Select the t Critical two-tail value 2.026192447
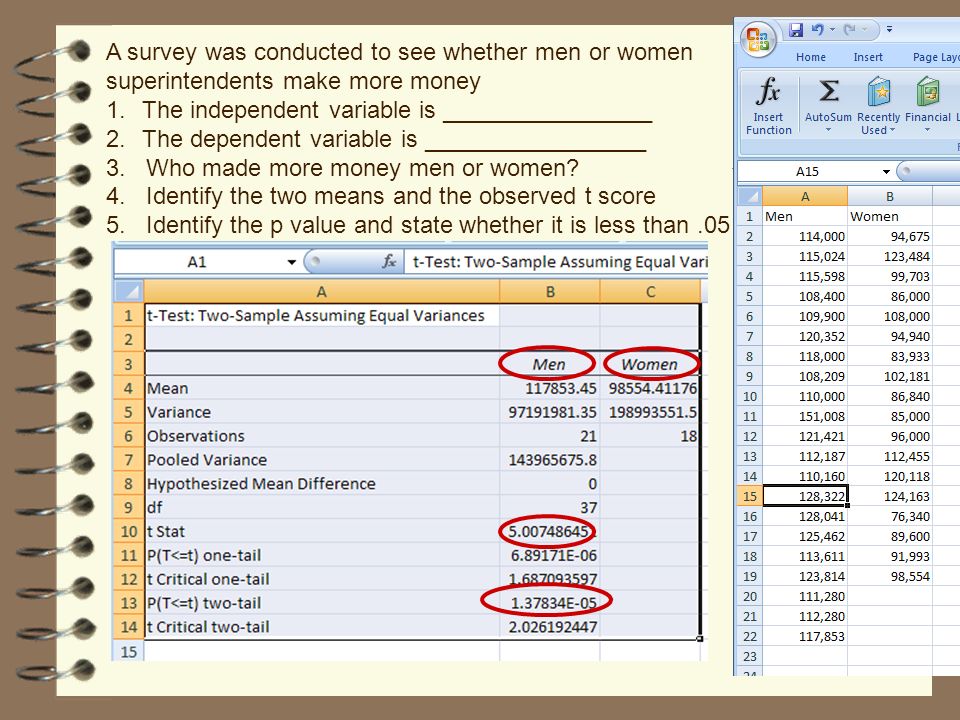 pyautogui.click(x=549, y=627)
